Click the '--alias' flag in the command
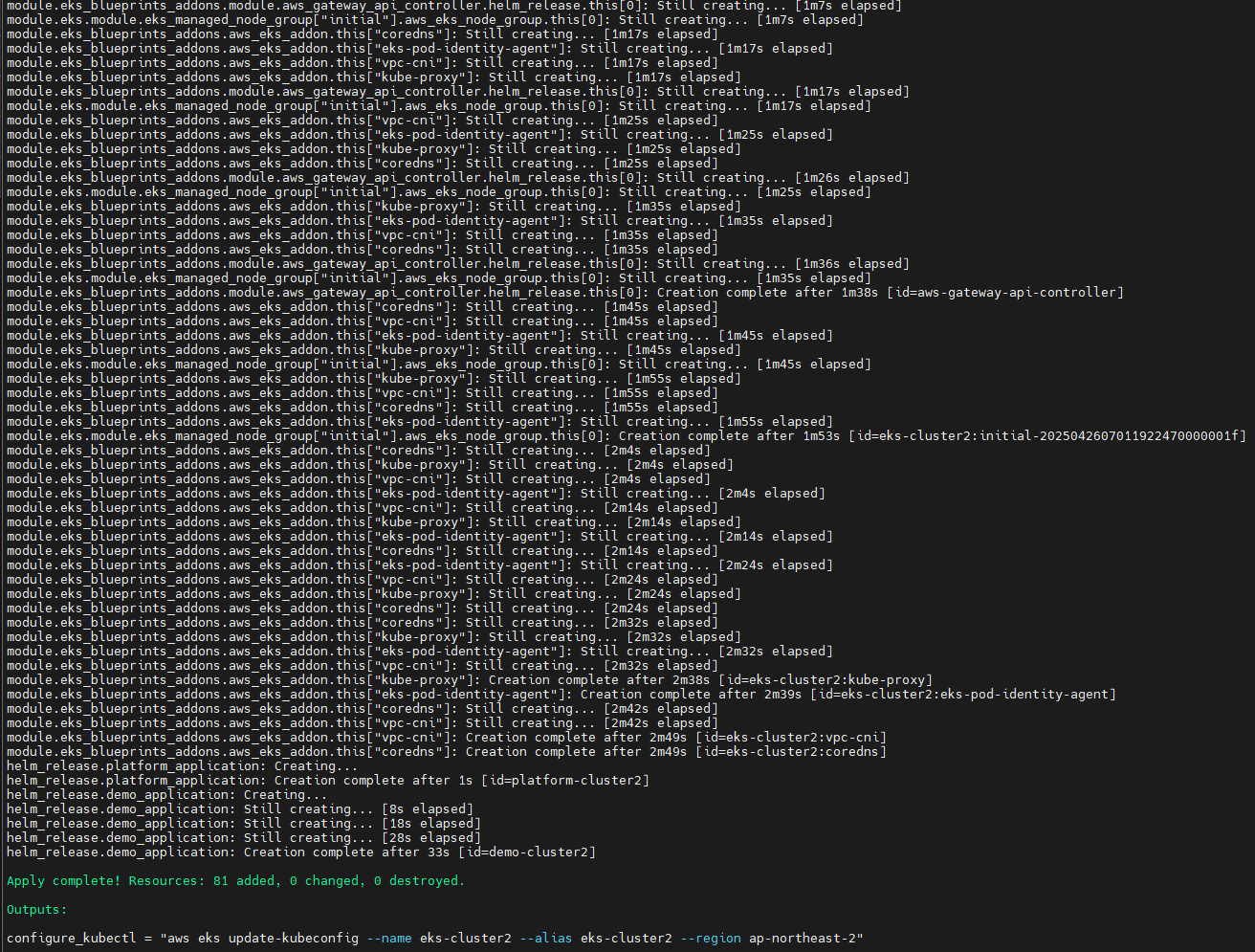Viewport: 1255px width, 952px height. 546,938
